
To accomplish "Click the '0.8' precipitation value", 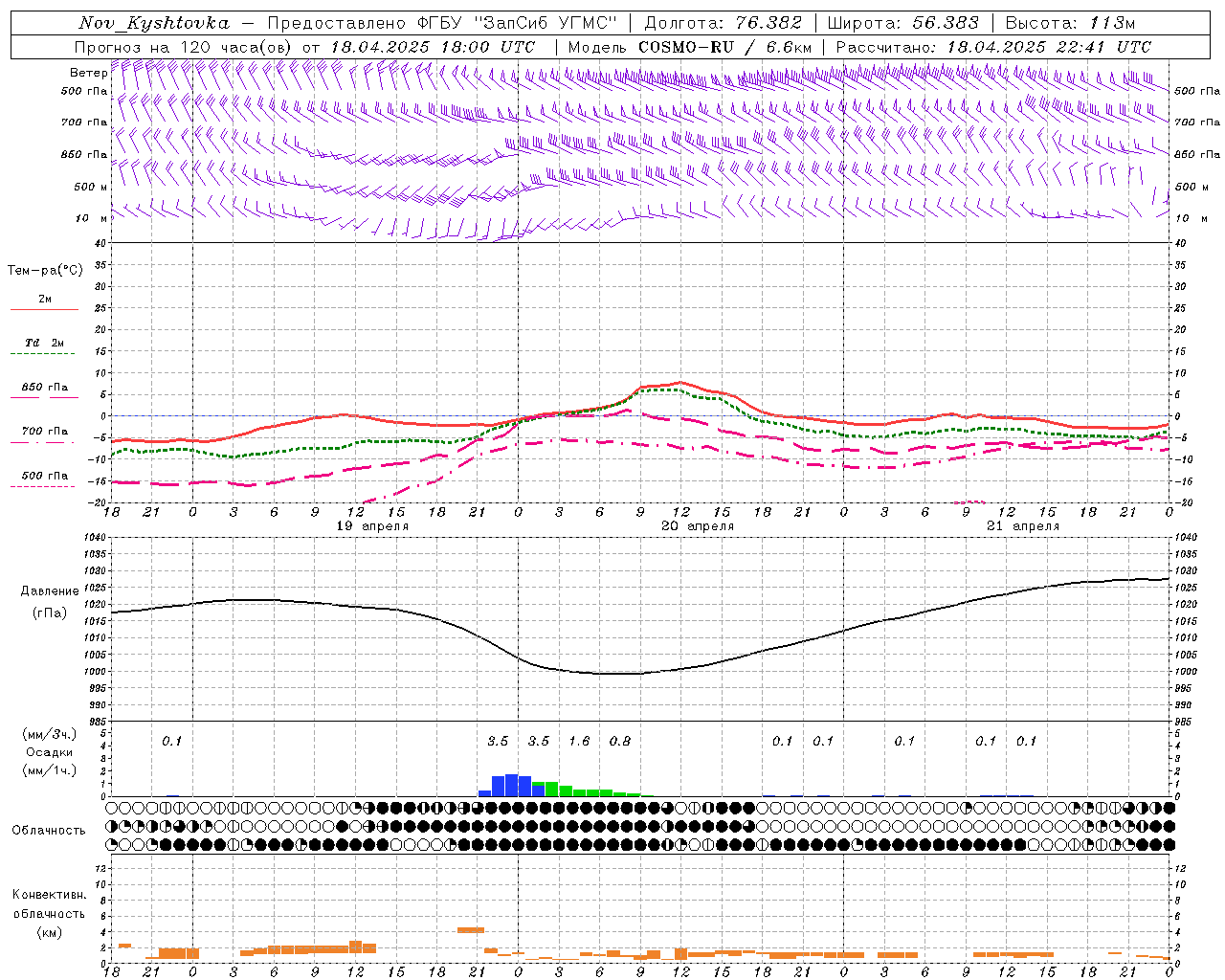I will pos(620,741).
